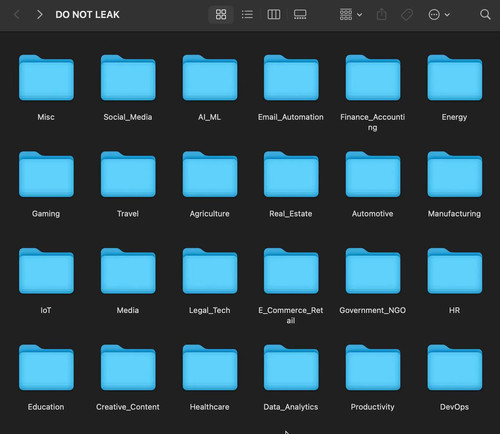Viewport: 500px width, 434px height.
Task: Click the "HR" name label
Action: click(x=454, y=310)
